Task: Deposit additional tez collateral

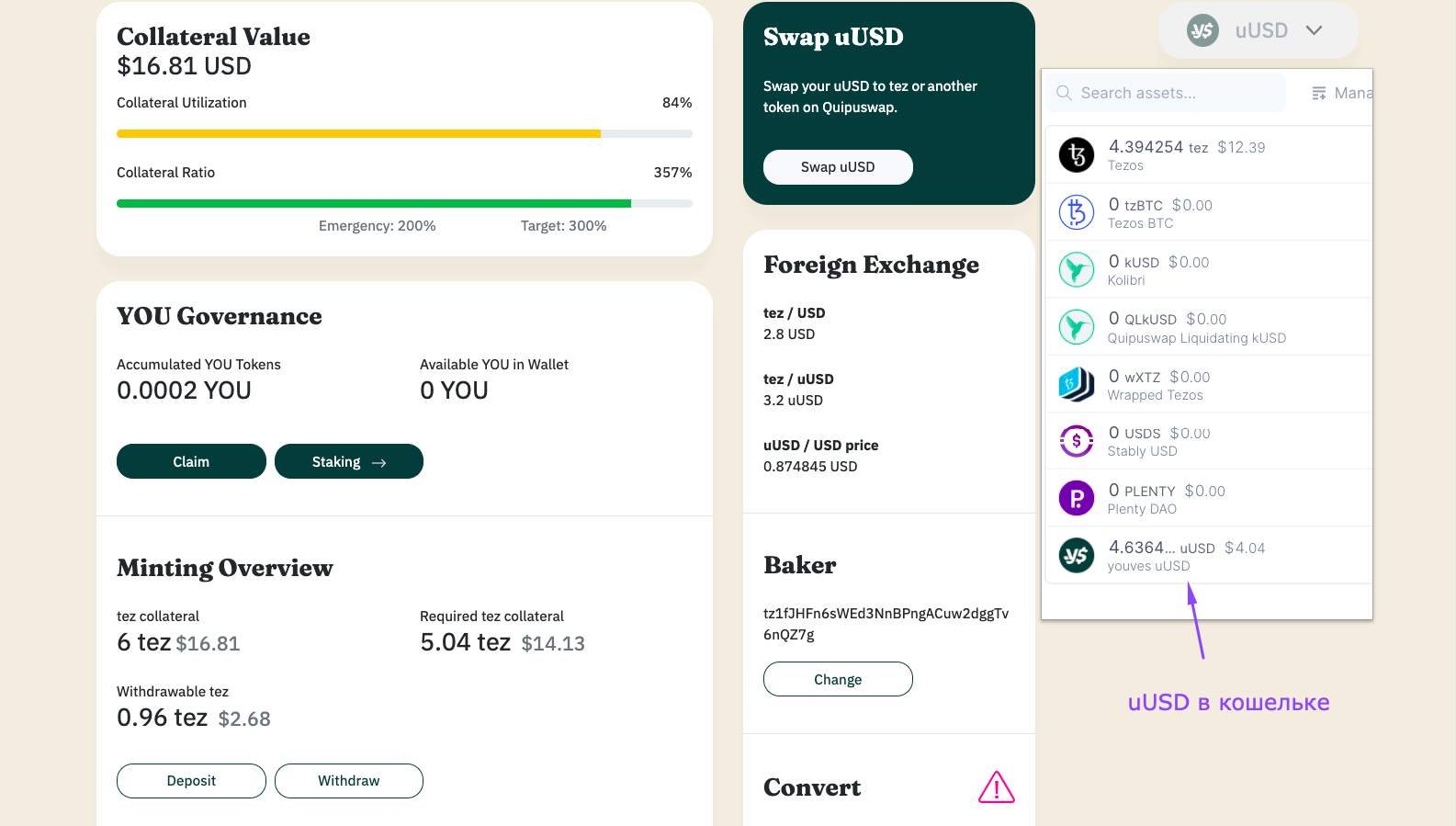Action: (190, 780)
